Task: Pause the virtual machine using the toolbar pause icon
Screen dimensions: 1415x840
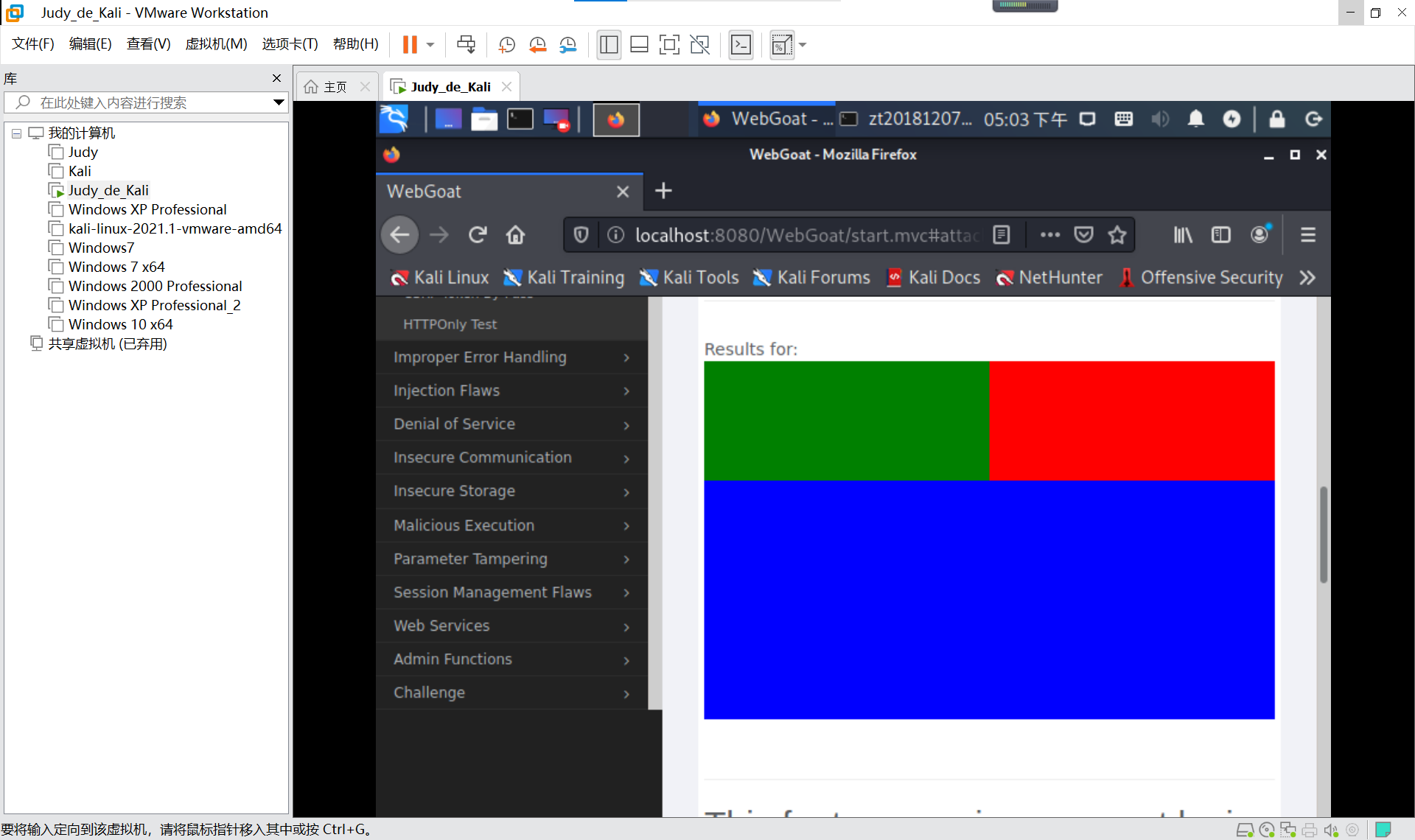Action: (410, 45)
